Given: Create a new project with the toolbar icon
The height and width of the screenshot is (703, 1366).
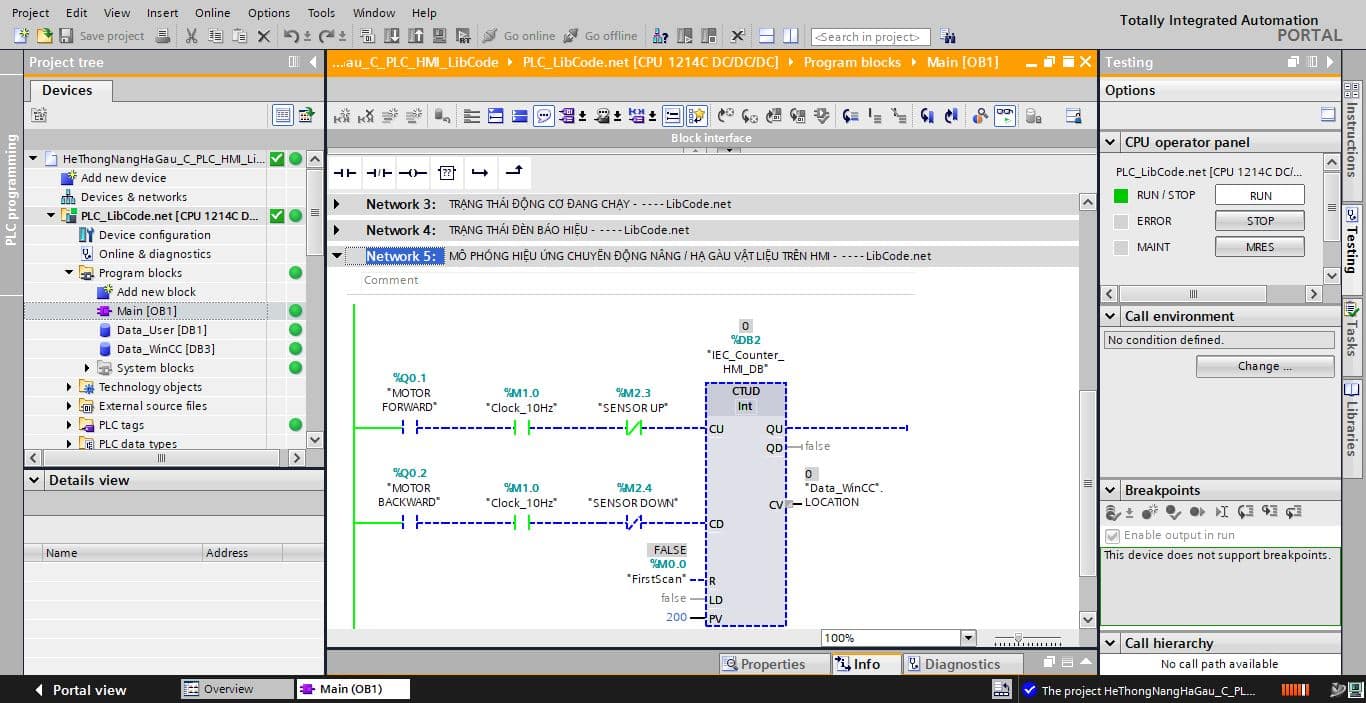Looking at the screenshot, I should click(22, 36).
